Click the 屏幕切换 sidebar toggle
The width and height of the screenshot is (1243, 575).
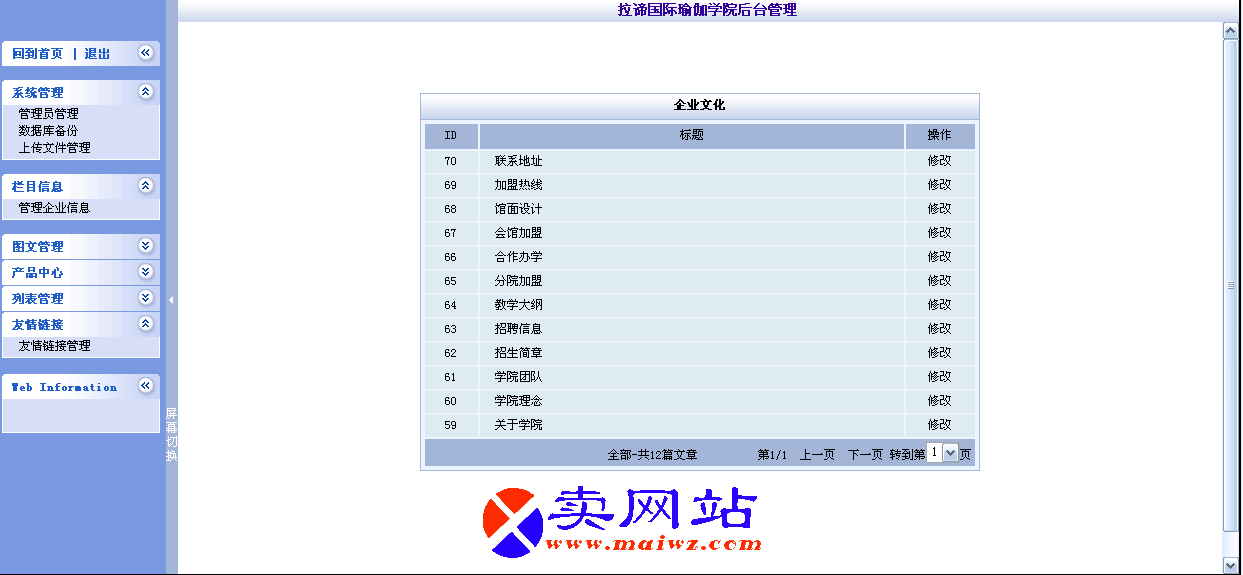[171, 435]
